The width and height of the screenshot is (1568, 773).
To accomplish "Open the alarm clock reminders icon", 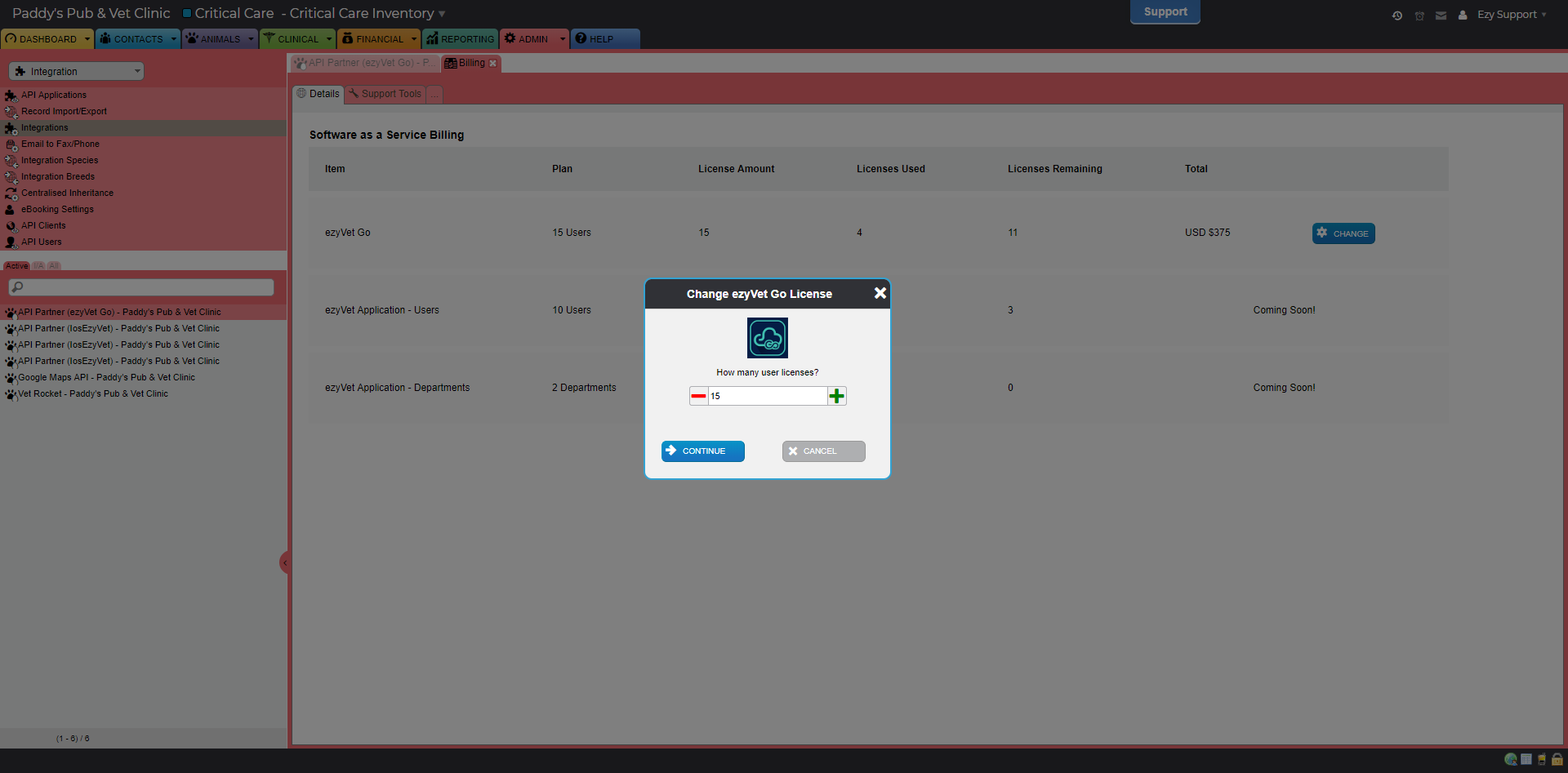I will pos(1419,16).
